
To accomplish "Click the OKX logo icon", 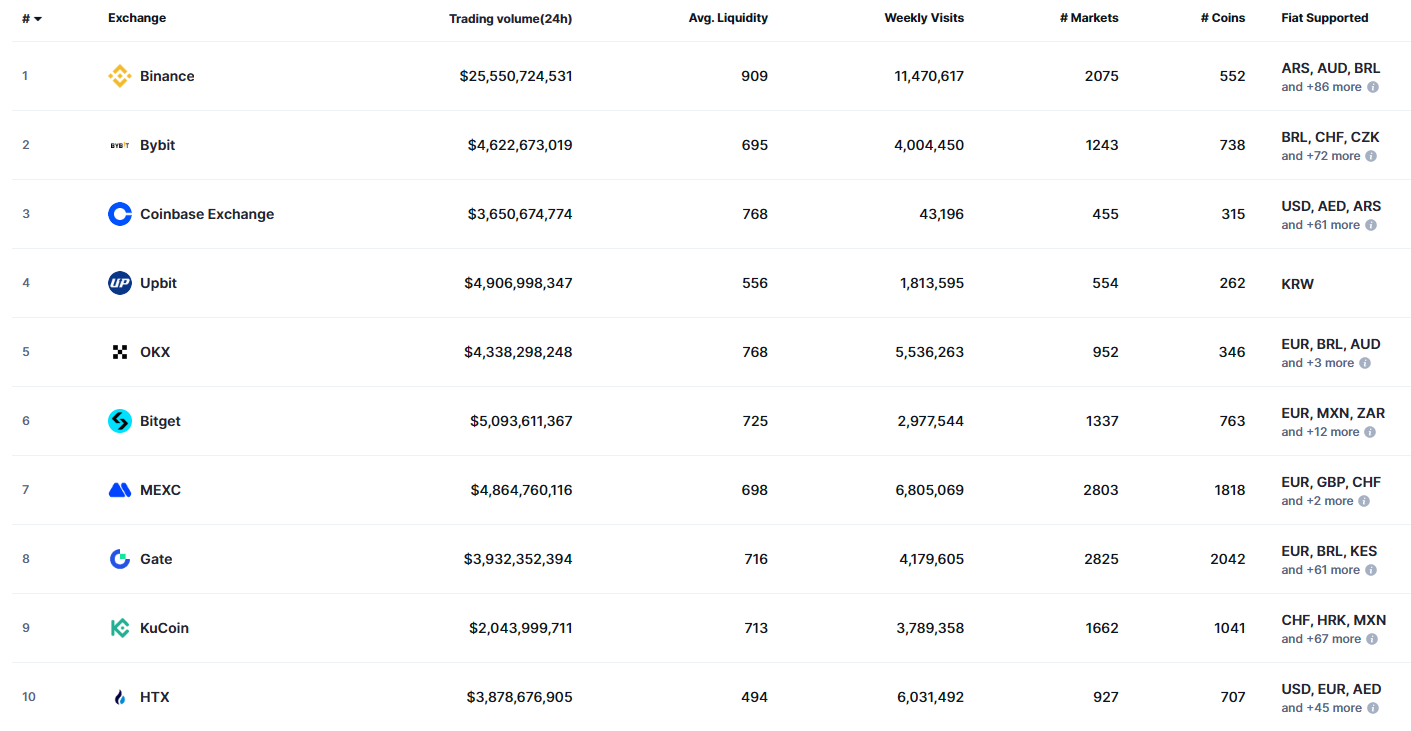I will click(x=120, y=352).
